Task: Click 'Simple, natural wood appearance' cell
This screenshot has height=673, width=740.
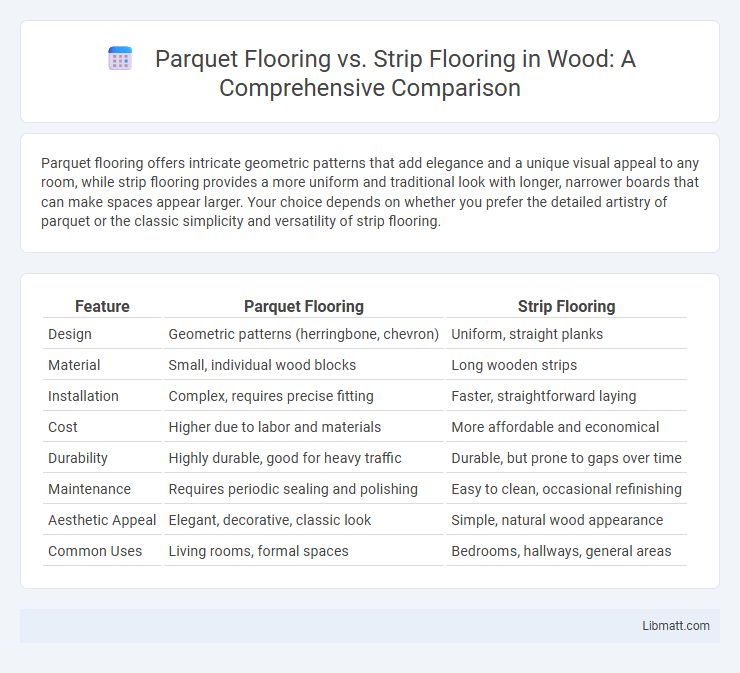Action: [557, 520]
